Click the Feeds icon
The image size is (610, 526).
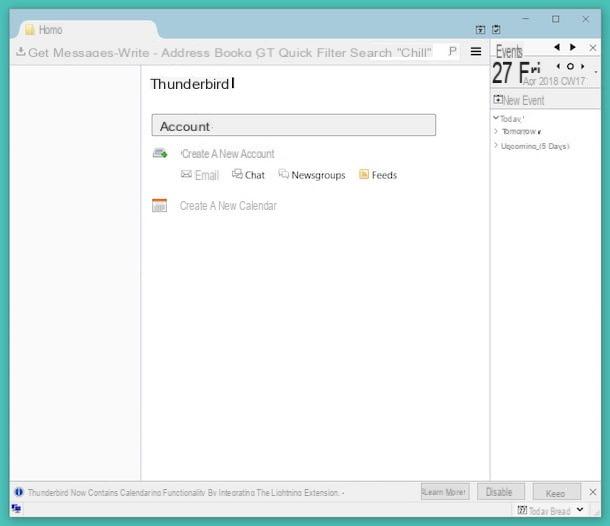click(x=364, y=174)
